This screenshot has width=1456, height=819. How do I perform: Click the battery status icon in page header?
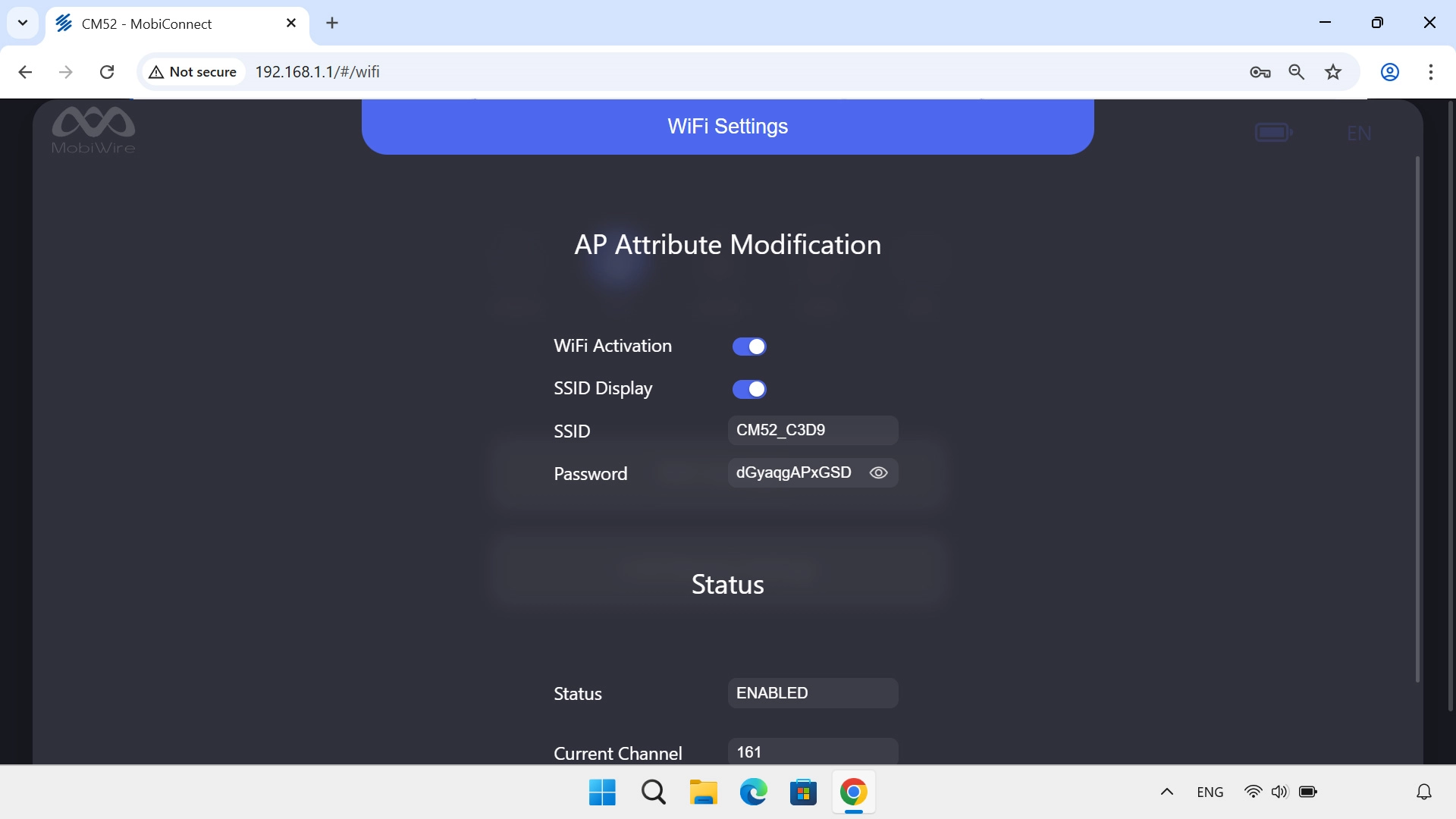point(1272,133)
